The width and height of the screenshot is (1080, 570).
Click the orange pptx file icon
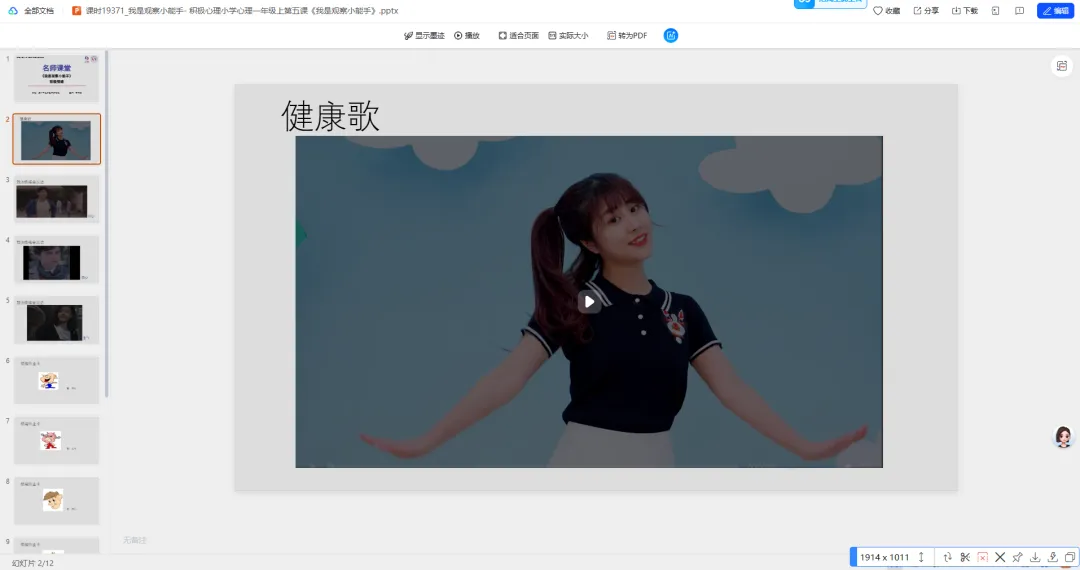pyautogui.click(x=76, y=11)
